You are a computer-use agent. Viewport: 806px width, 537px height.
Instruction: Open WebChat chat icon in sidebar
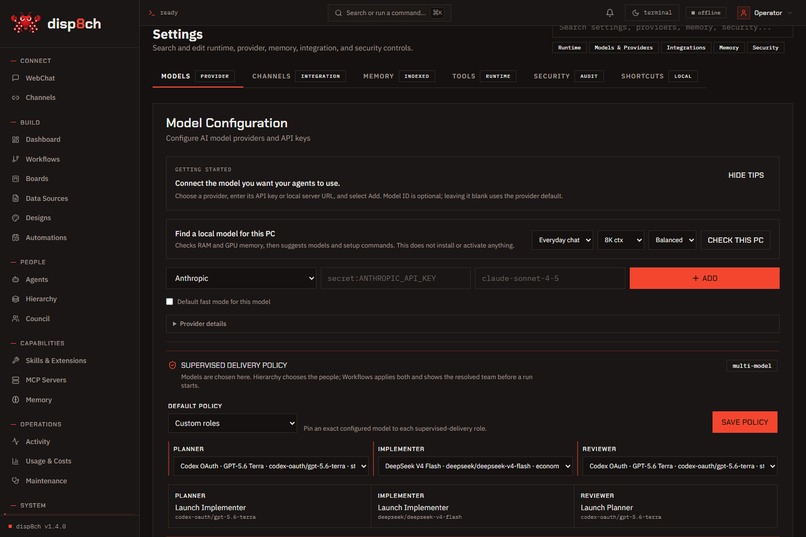[x=15, y=78]
